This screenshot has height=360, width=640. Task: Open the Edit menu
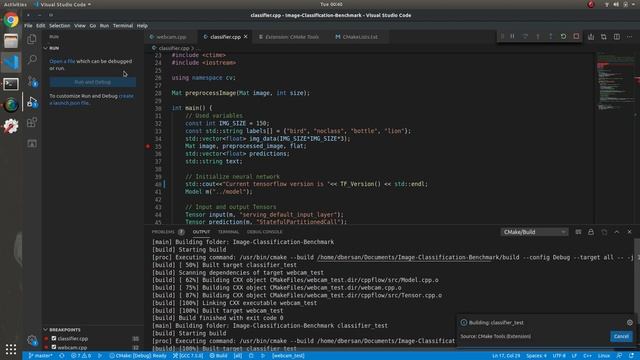click(40, 26)
